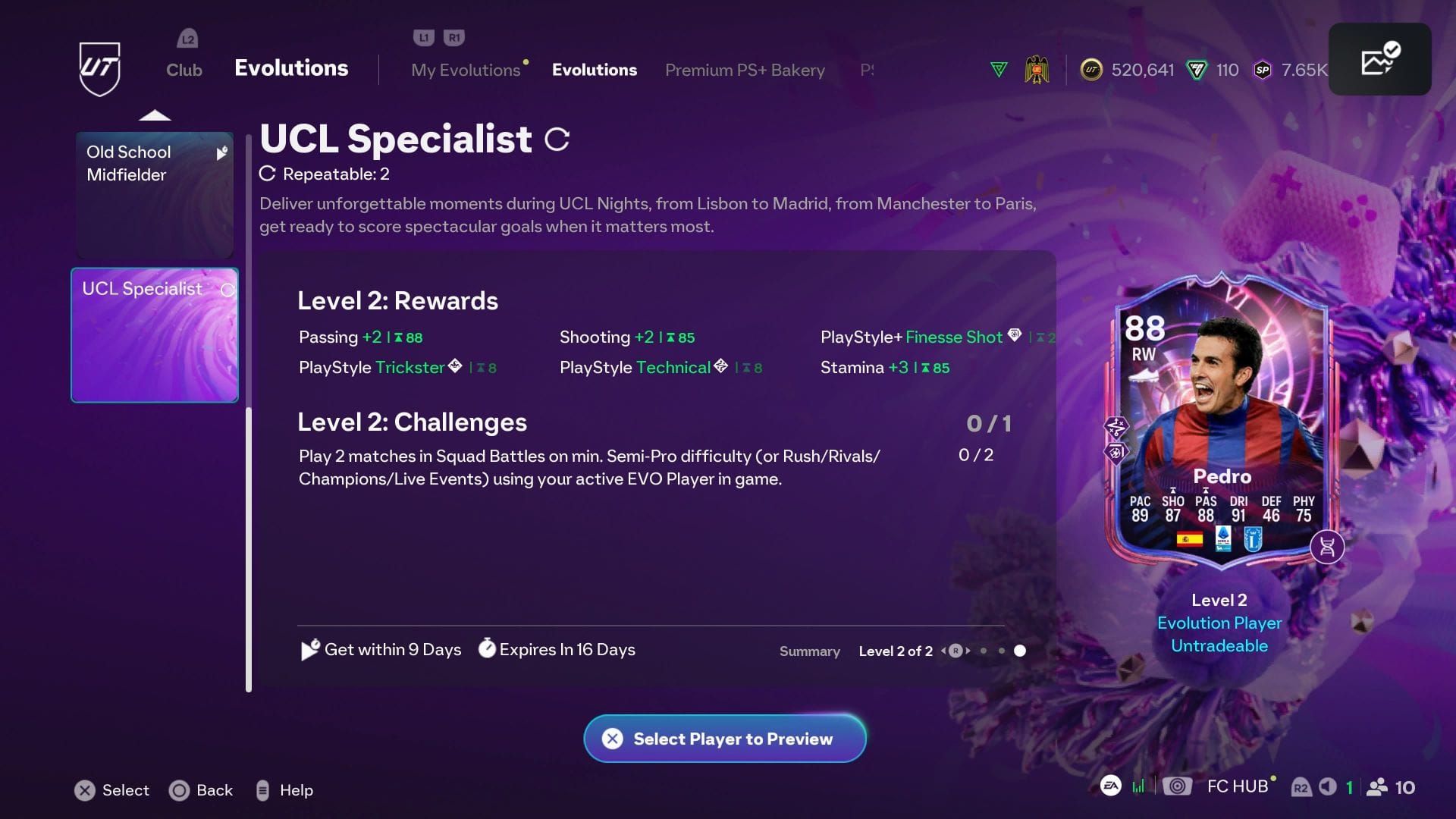Select the last level page dot indicator

[1020, 651]
